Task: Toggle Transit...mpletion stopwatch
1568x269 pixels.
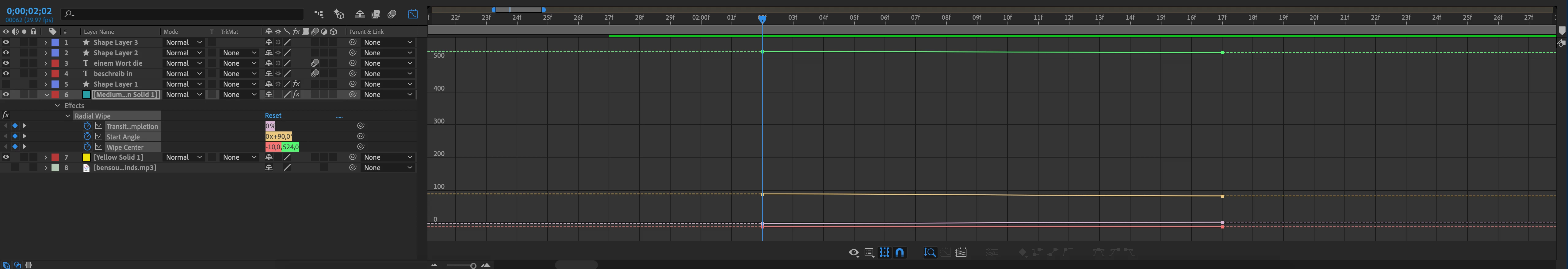Action: [87, 126]
